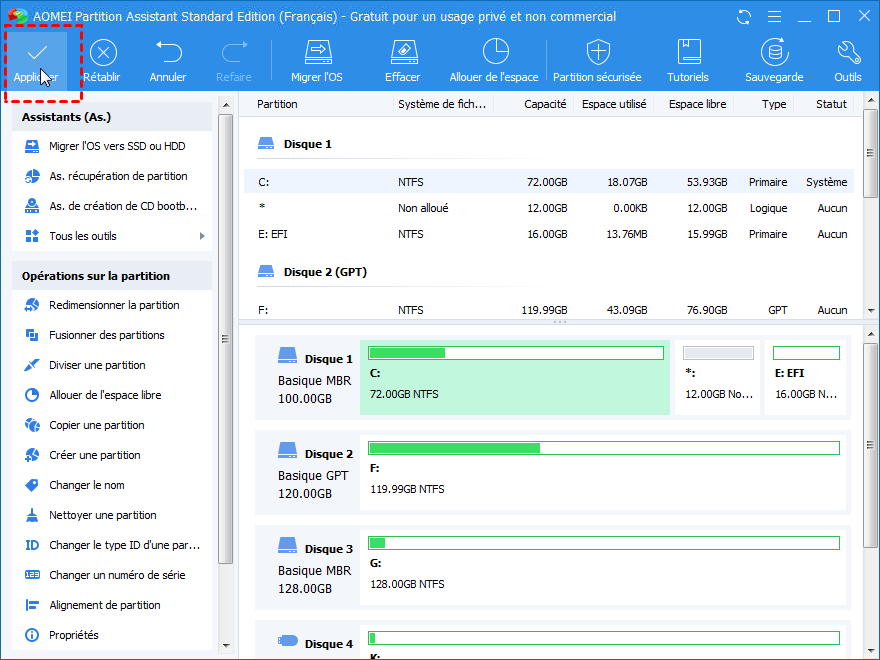Launch Partition sécurisée shield tool

pos(598,52)
